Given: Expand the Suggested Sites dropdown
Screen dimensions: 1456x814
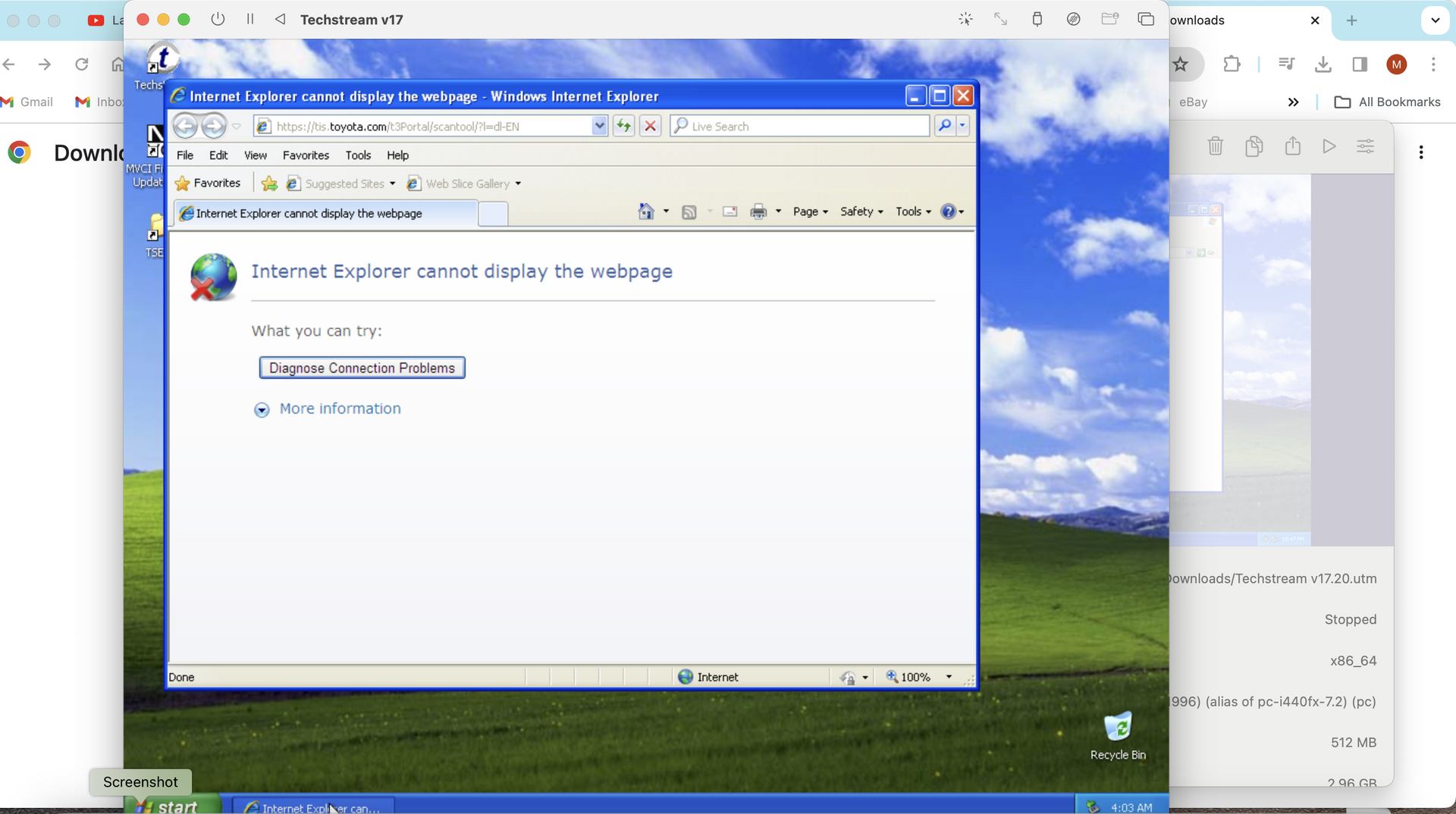Looking at the screenshot, I should [392, 183].
